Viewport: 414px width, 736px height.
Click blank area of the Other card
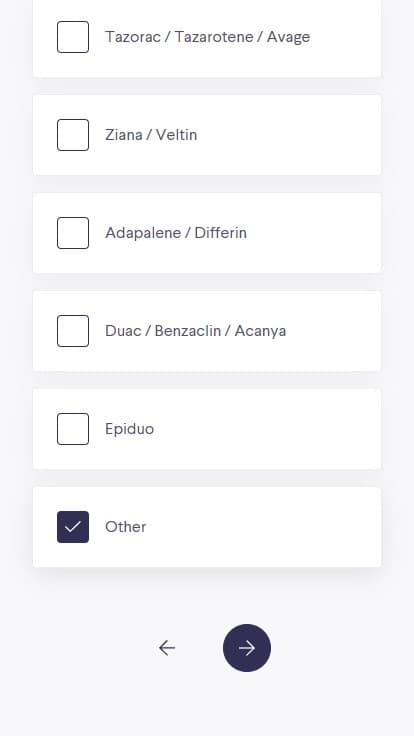282,527
